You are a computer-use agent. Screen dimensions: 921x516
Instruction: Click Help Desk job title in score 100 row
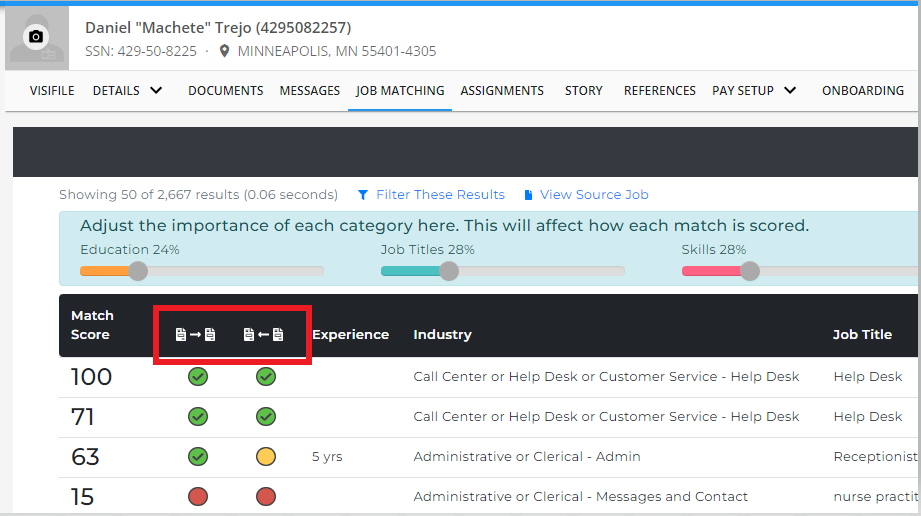868,377
